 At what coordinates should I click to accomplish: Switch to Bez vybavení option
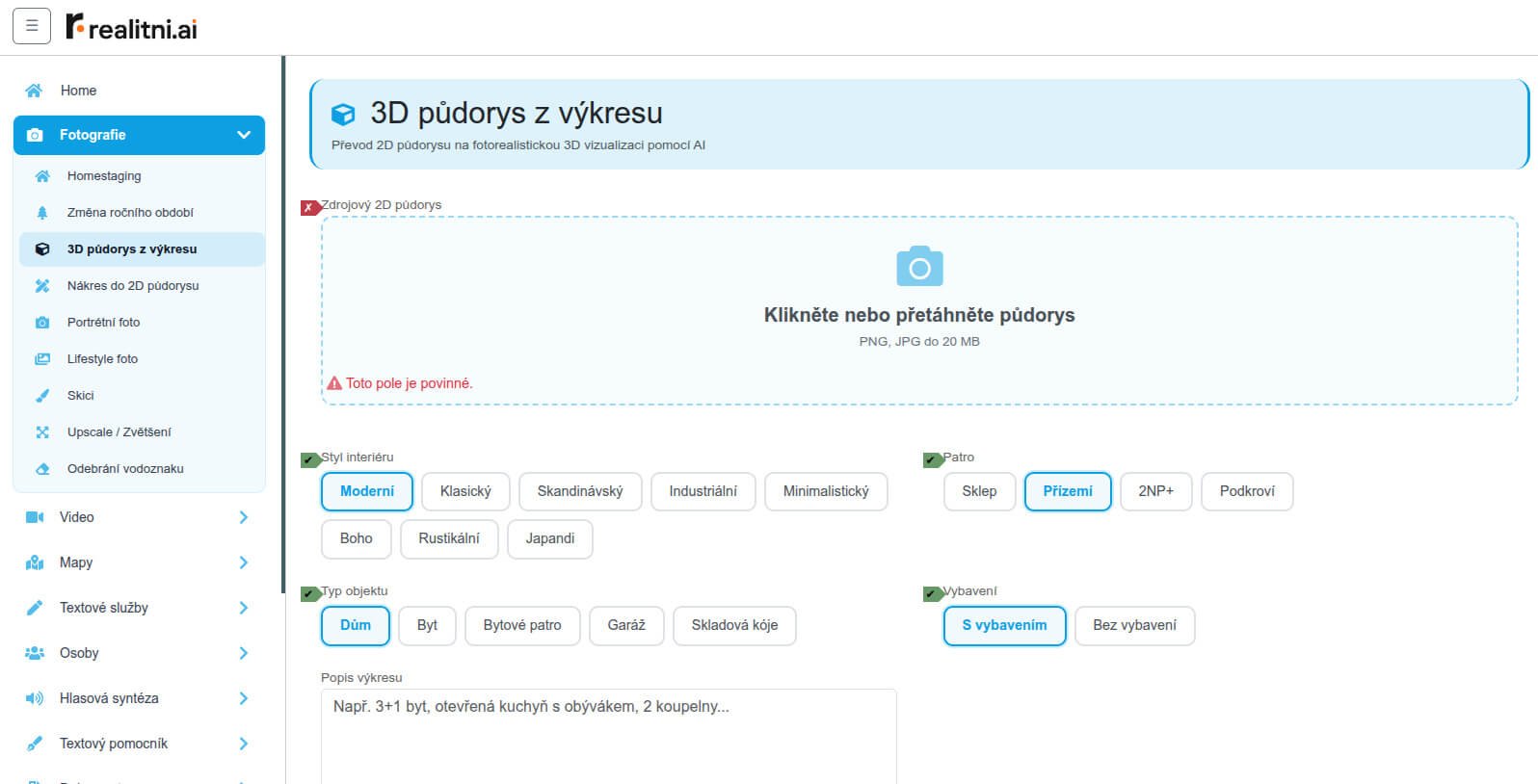tap(1134, 625)
